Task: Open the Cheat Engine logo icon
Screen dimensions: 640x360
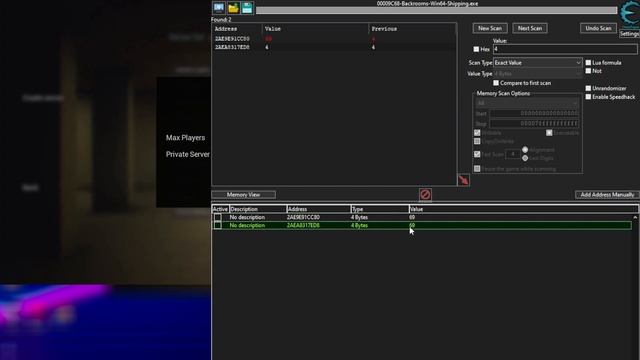Action: (x=630, y=13)
